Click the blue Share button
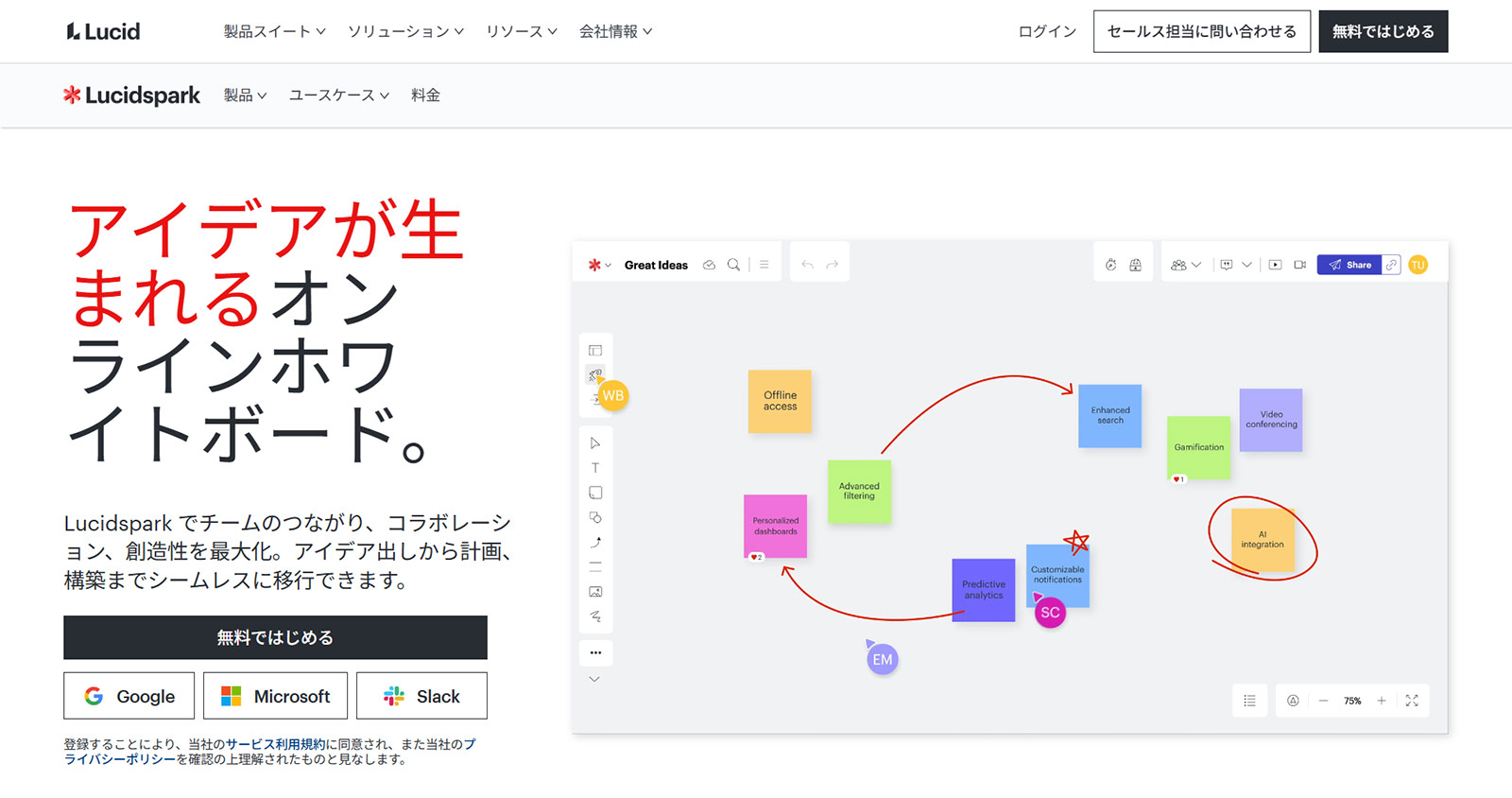 [x=1349, y=265]
